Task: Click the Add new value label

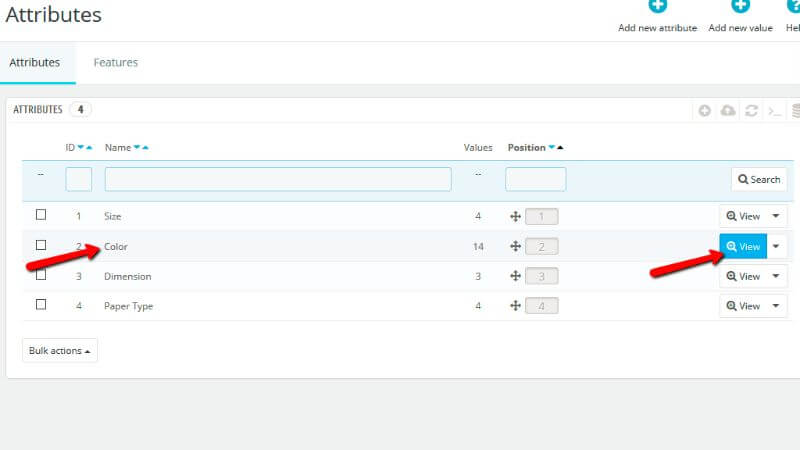Action: point(740,28)
